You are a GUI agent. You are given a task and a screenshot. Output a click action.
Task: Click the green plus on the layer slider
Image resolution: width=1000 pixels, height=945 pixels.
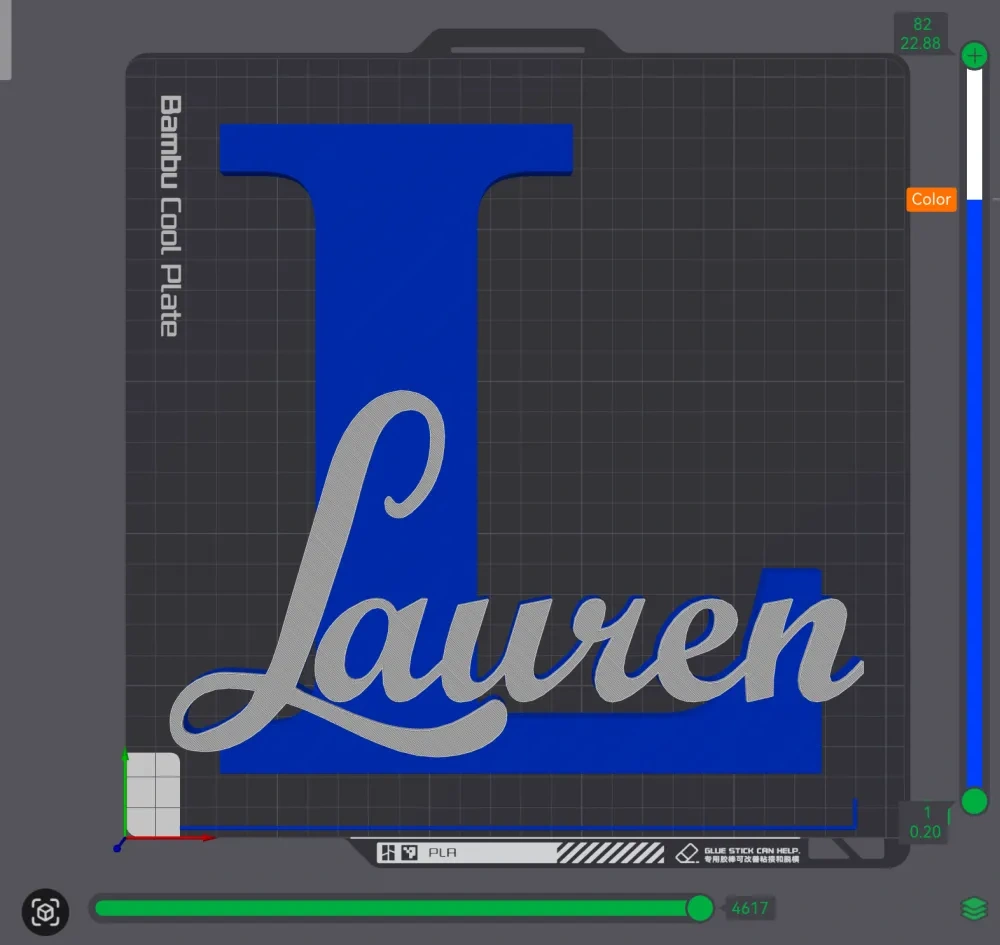click(974, 55)
